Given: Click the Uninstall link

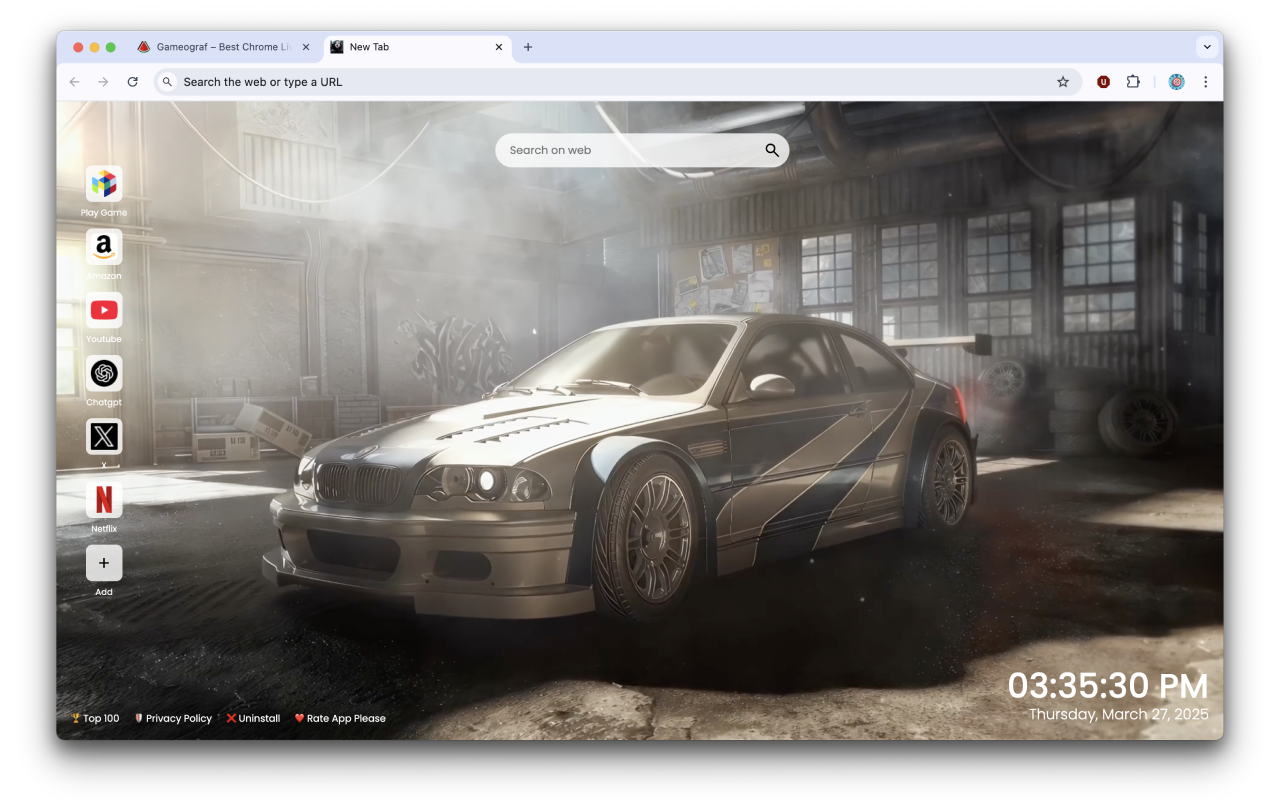Looking at the screenshot, I should point(253,718).
